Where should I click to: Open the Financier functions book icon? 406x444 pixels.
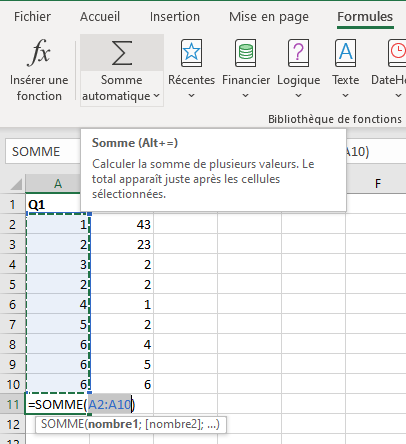pos(246,53)
